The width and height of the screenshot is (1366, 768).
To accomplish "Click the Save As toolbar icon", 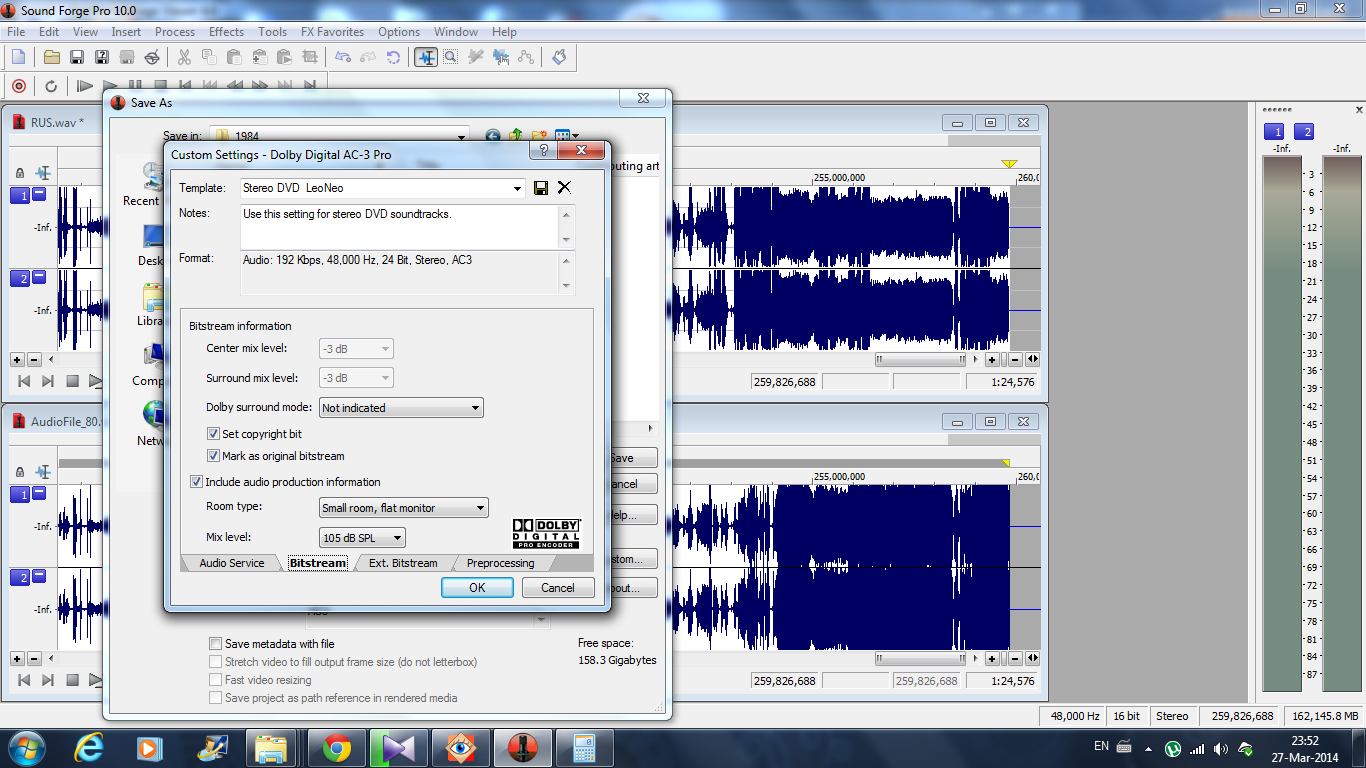I will [x=102, y=57].
